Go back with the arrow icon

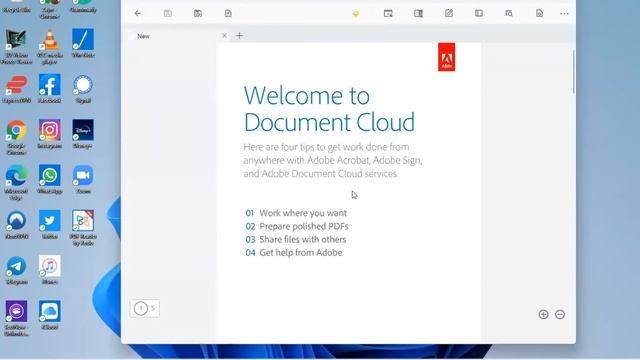coord(138,13)
